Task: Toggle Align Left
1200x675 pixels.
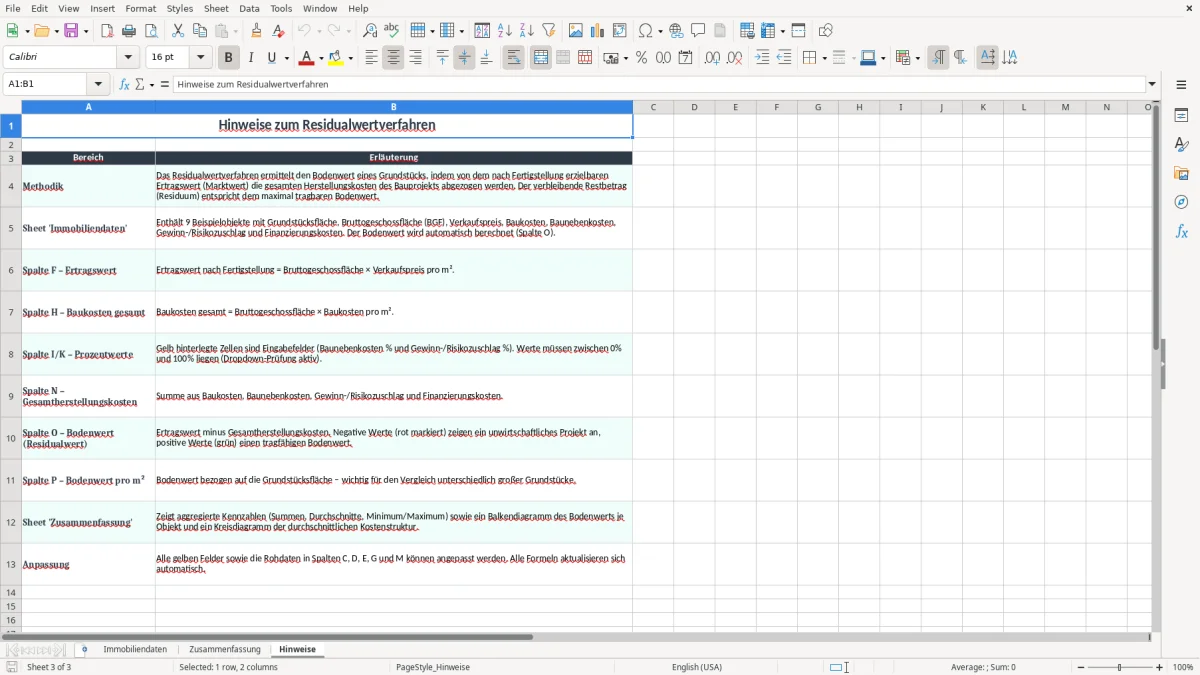Action: [371, 58]
